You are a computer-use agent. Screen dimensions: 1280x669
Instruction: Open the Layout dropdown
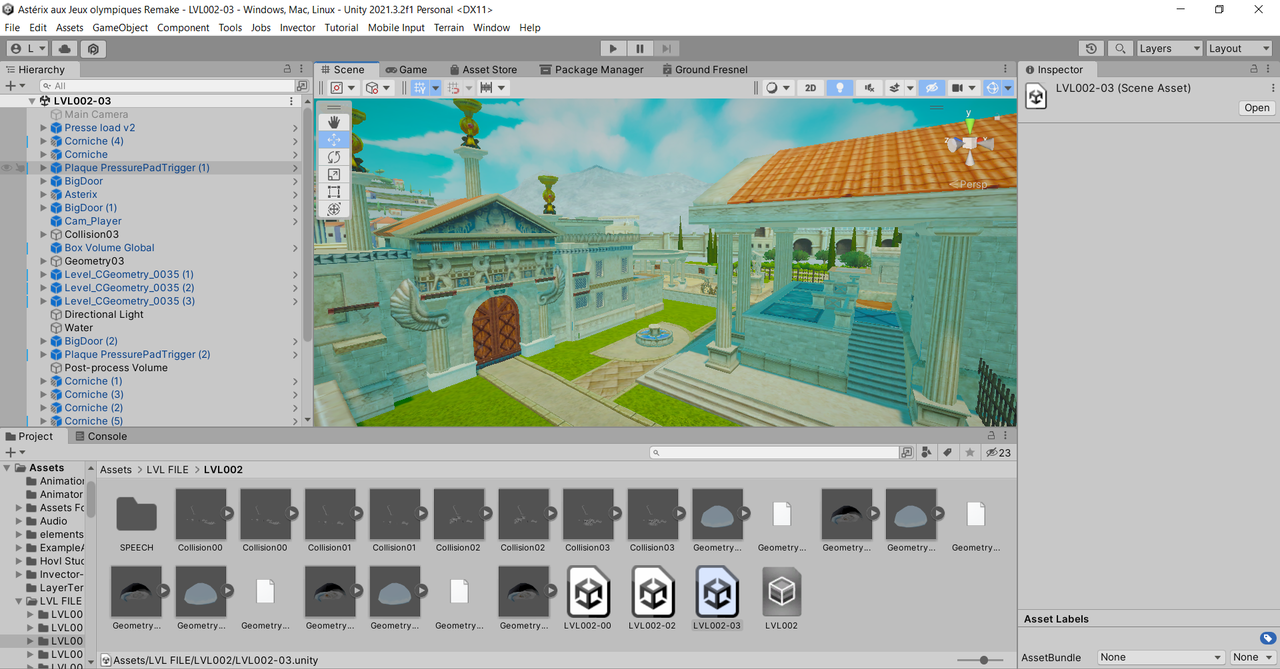[x=1239, y=48]
